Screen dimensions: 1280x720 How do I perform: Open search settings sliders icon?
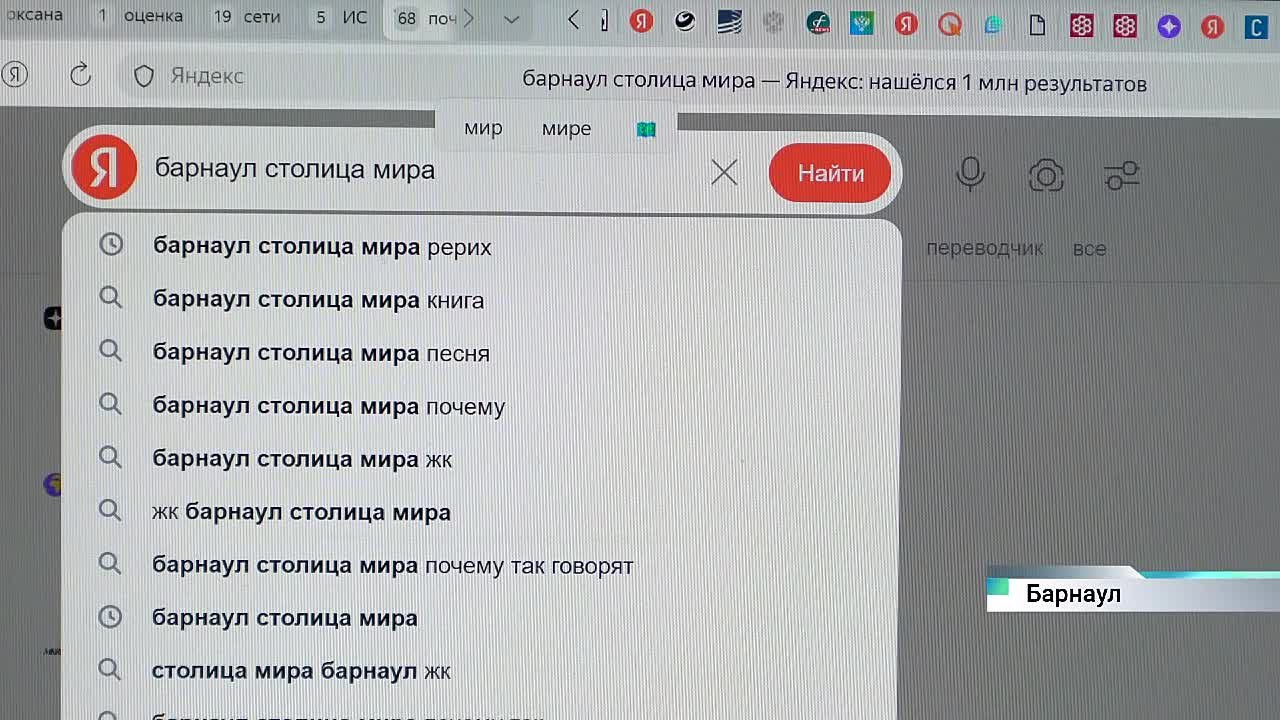point(1121,176)
